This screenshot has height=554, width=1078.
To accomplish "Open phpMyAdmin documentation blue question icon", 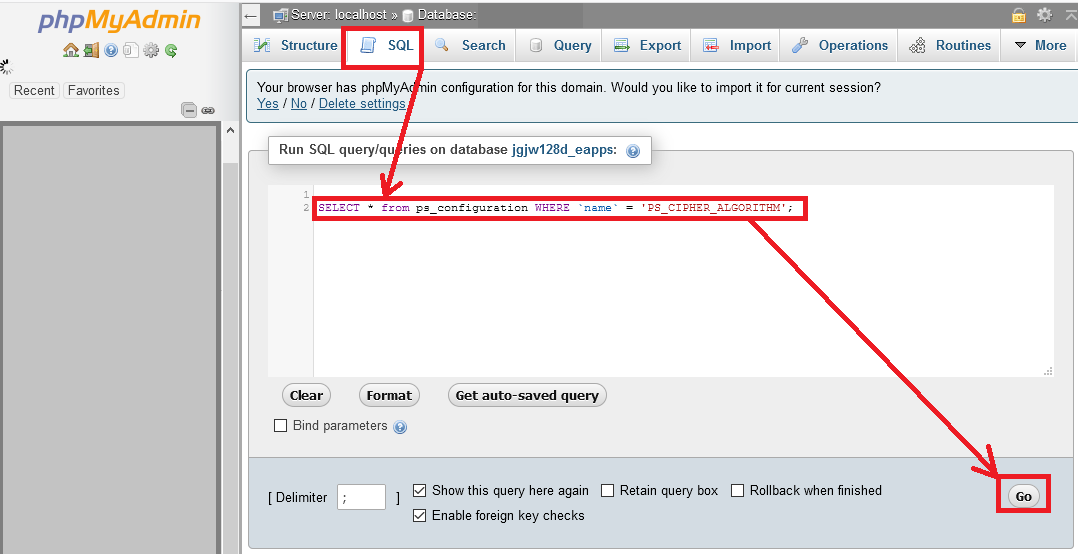I will click(111, 50).
